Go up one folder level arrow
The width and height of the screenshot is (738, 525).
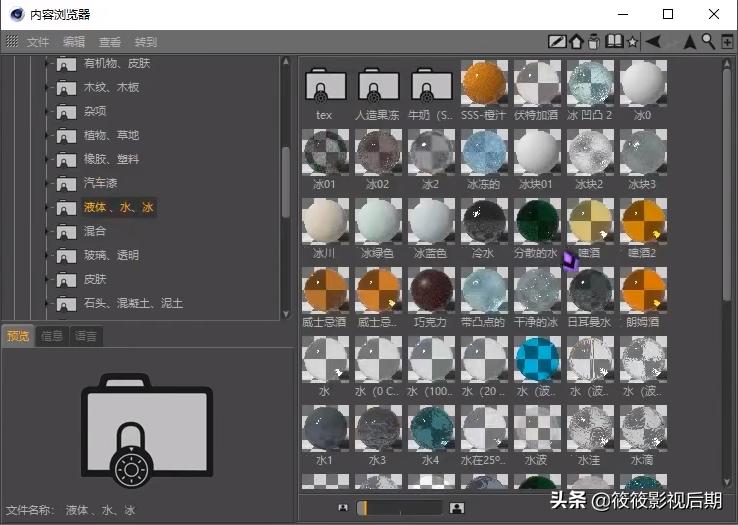click(690, 42)
